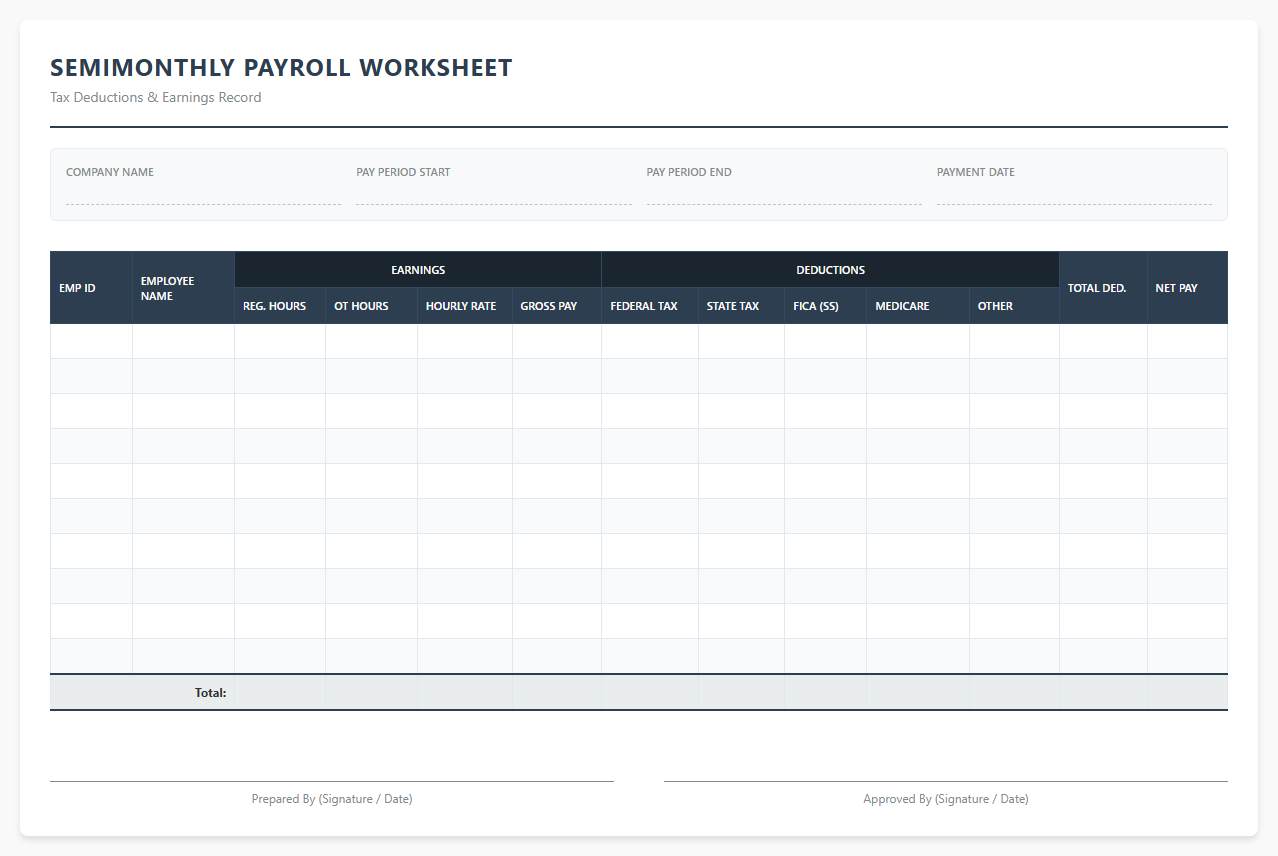The width and height of the screenshot is (1278, 856).
Task: Click the Prepared By signature line
Action: (332, 781)
